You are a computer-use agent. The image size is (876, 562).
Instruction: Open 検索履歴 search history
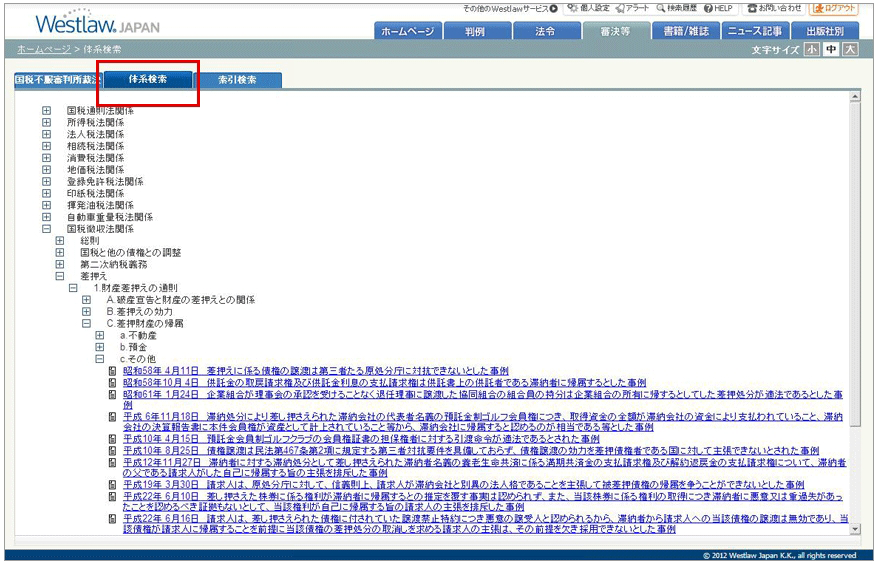677,8
